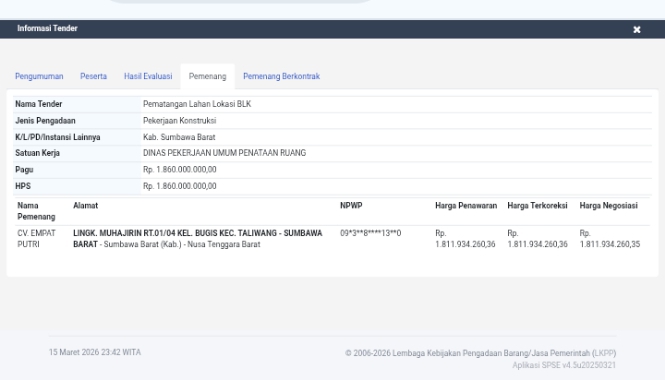Screen dimensions: 665x380
Task: Click the 'Jenis Pengadaan' label
Action: tap(45, 120)
